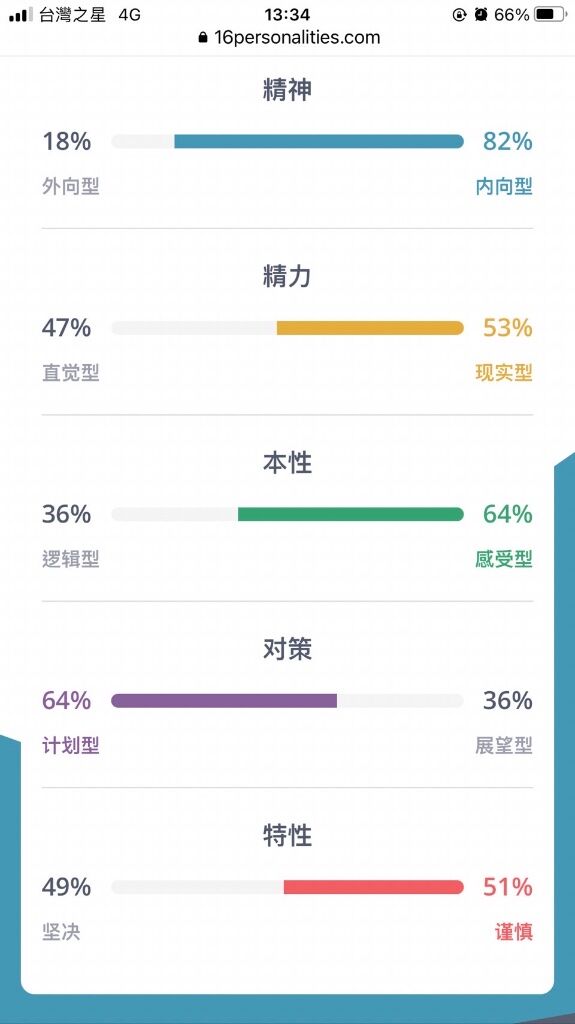Tap the lock icon beside 16personalities.com
Image resolution: width=575 pixels, height=1024 pixels.
[203, 37]
